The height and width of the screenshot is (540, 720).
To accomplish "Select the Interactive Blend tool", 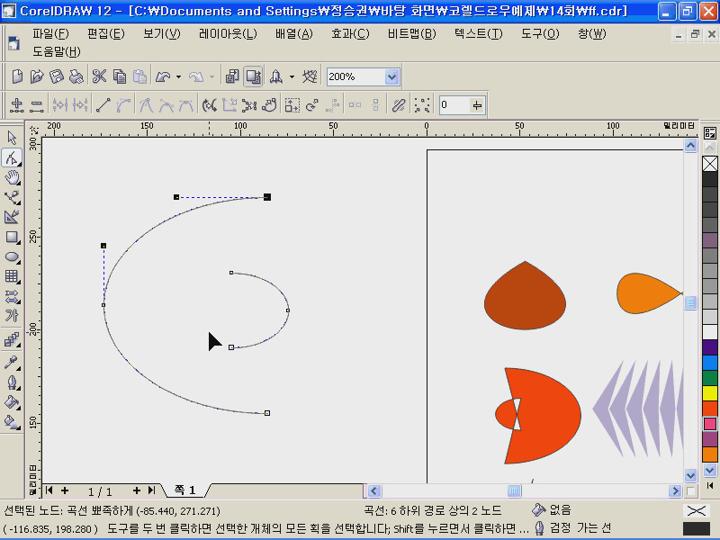I will [x=12, y=340].
